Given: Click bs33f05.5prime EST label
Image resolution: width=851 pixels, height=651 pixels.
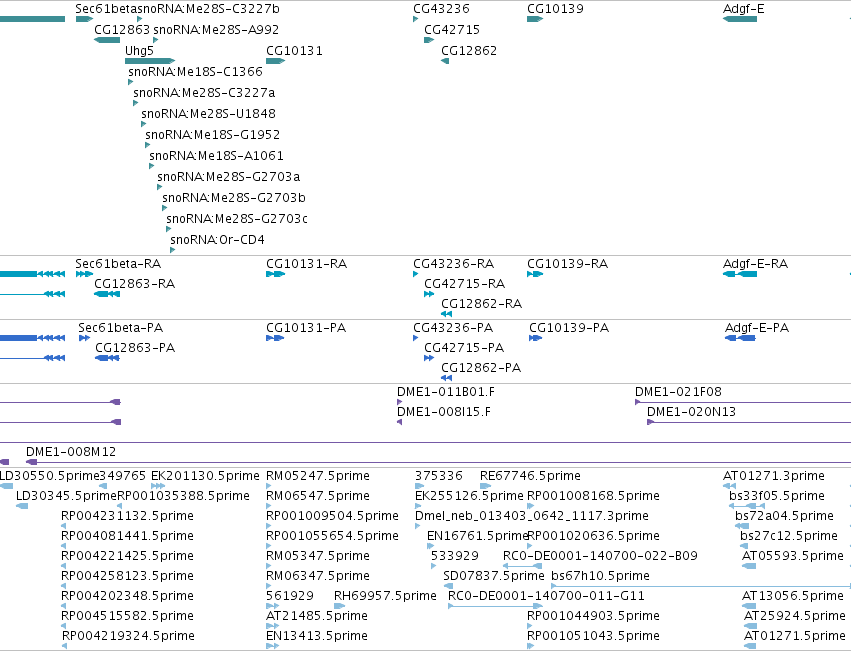Looking at the screenshot, I should click(x=777, y=496).
